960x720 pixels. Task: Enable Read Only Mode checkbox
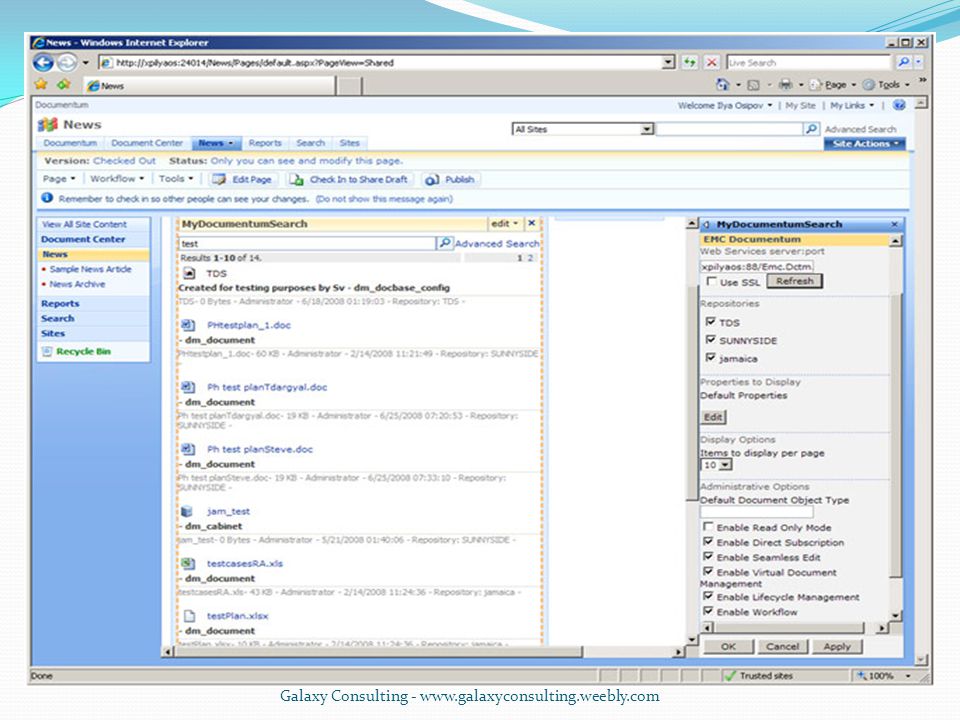tap(708, 527)
